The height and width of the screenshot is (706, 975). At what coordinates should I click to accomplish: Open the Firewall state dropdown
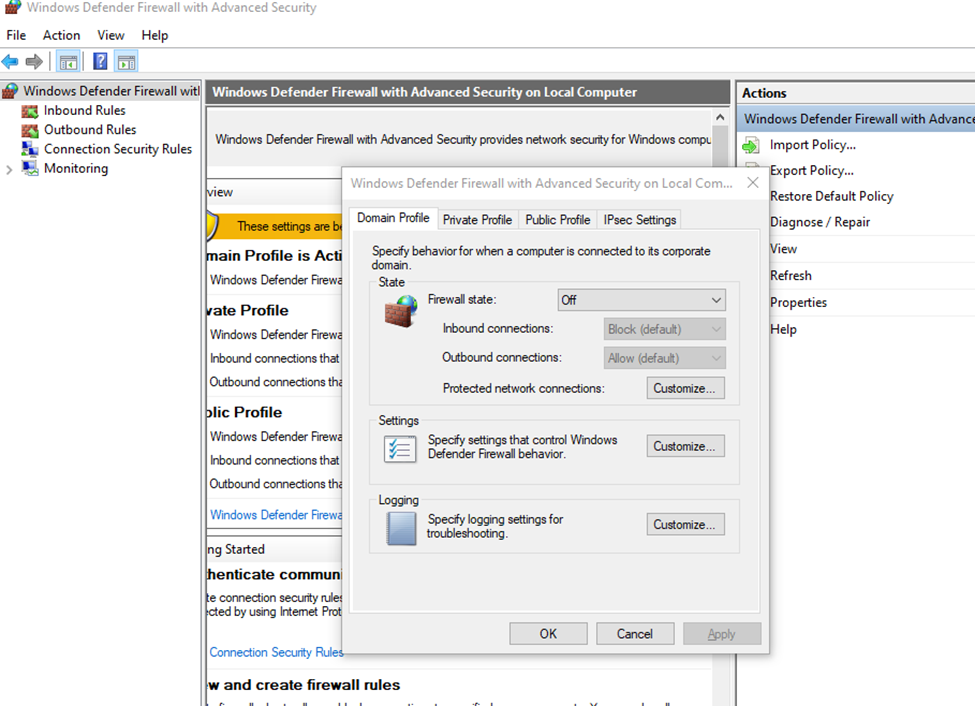pos(641,299)
